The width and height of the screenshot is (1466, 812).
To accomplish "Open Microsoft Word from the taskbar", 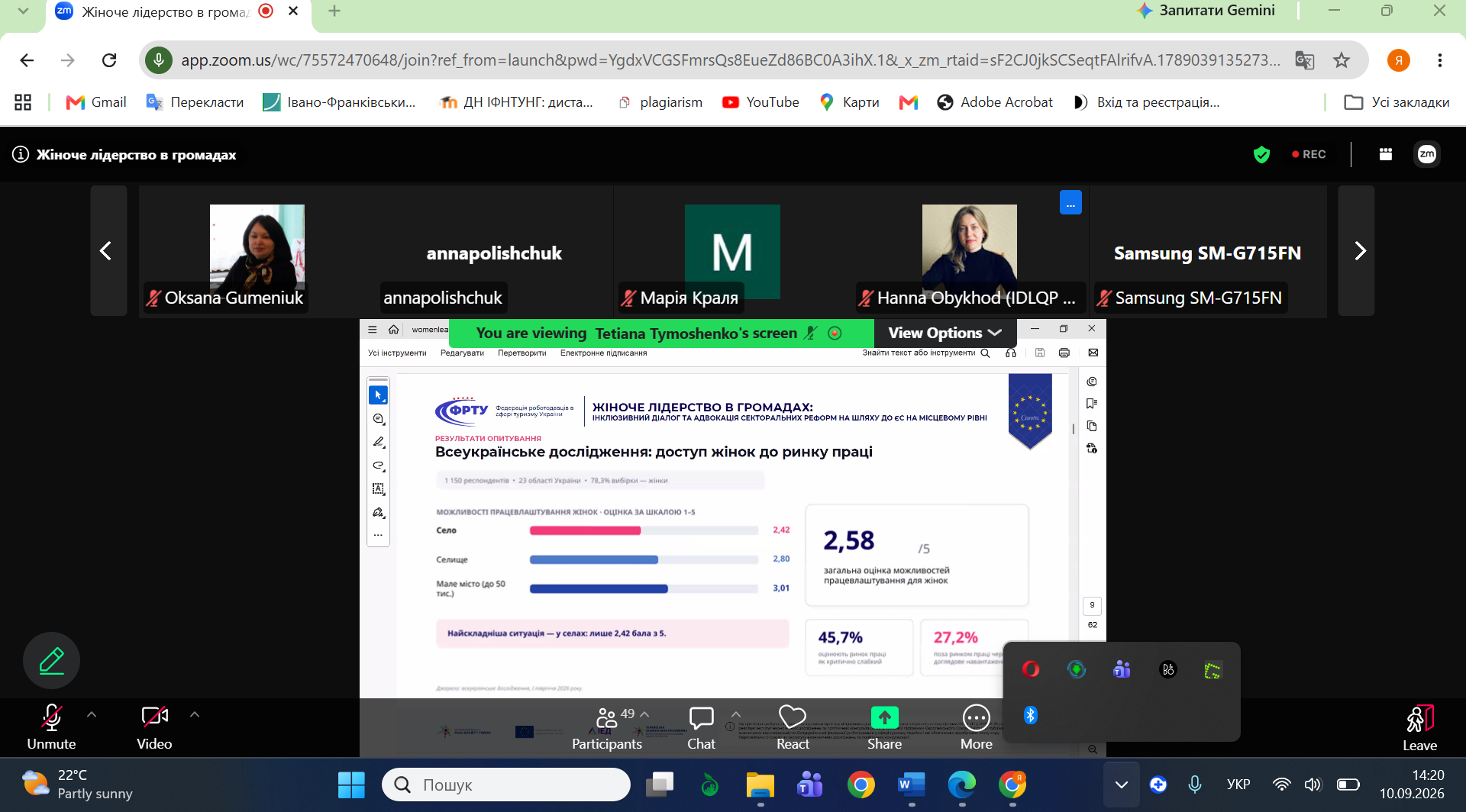I will 911,785.
